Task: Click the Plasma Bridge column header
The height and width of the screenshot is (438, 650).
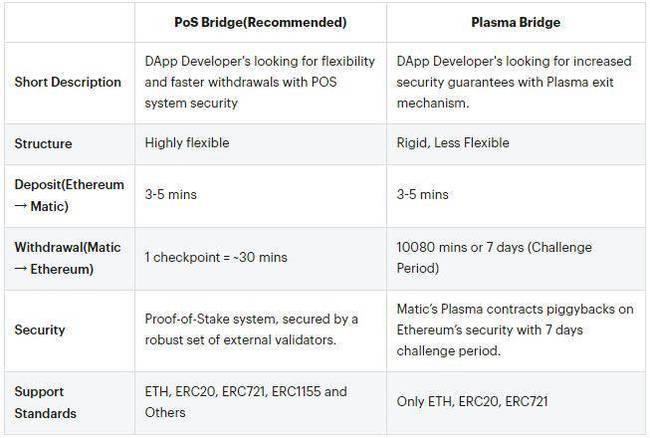Action: [516, 22]
